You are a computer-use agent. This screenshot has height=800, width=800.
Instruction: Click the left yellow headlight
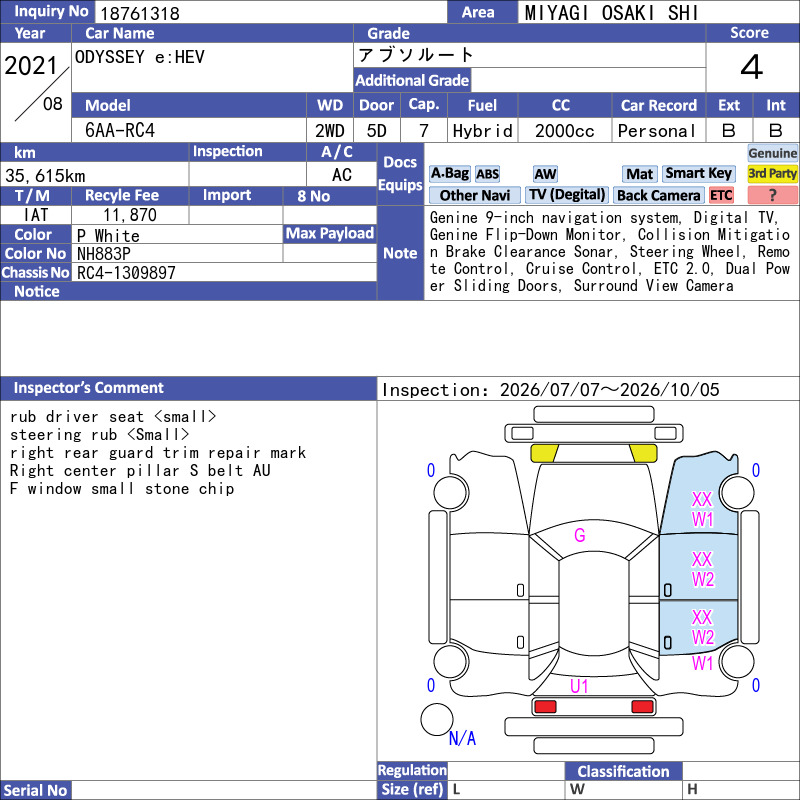coord(544,453)
